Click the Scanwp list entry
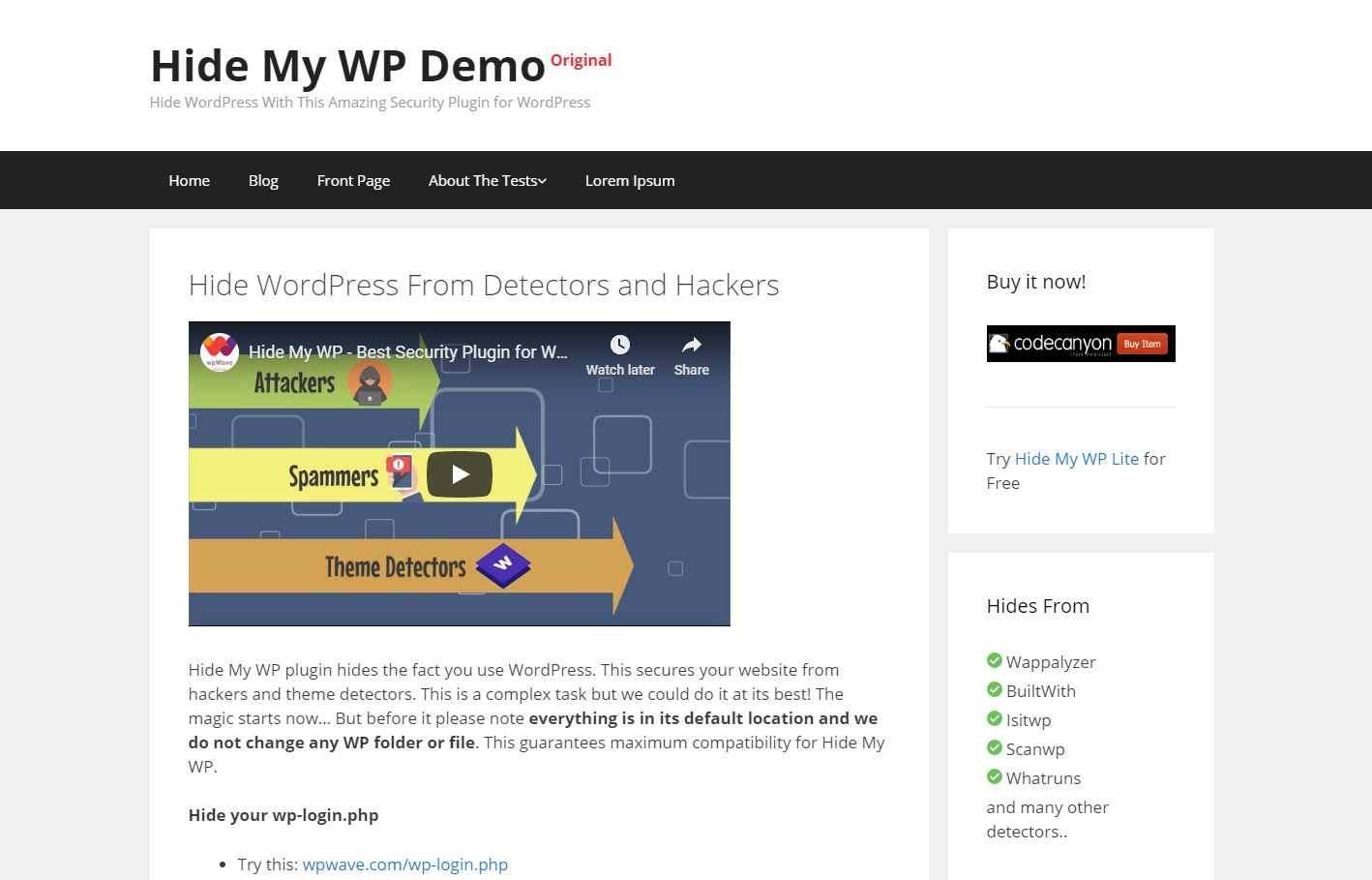This screenshot has height=880, width=1372. coord(1035,749)
